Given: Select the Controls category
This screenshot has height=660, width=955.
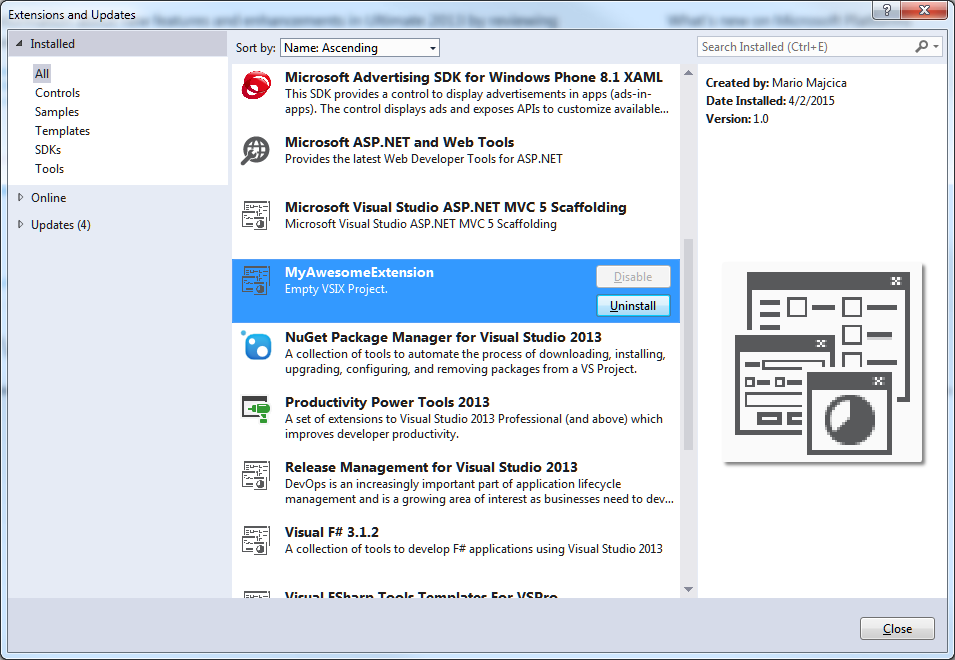Looking at the screenshot, I should pyautogui.click(x=57, y=93).
